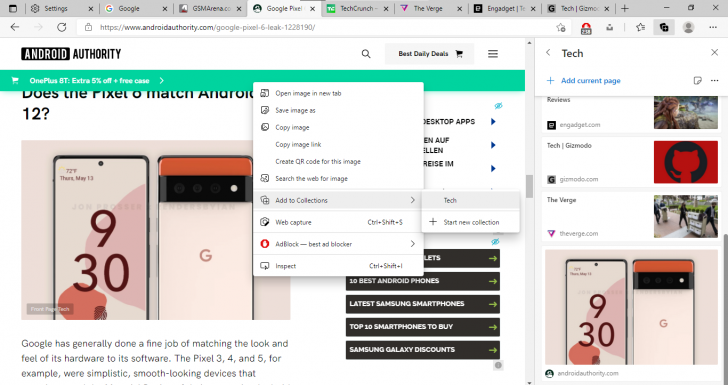Add the image to Tech collection
The height and width of the screenshot is (385, 728).
point(470,200)
